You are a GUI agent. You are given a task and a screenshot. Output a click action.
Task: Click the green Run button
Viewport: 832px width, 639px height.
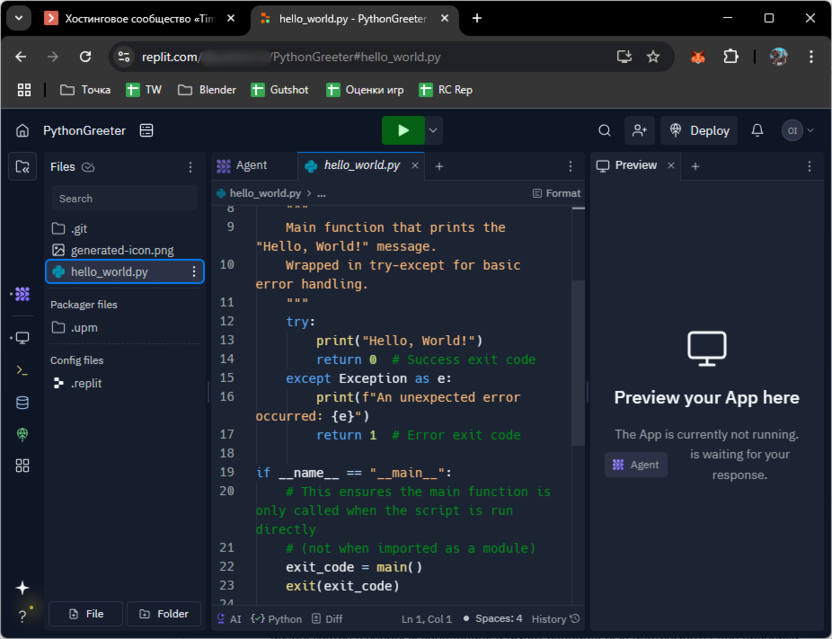click(402, 130)
